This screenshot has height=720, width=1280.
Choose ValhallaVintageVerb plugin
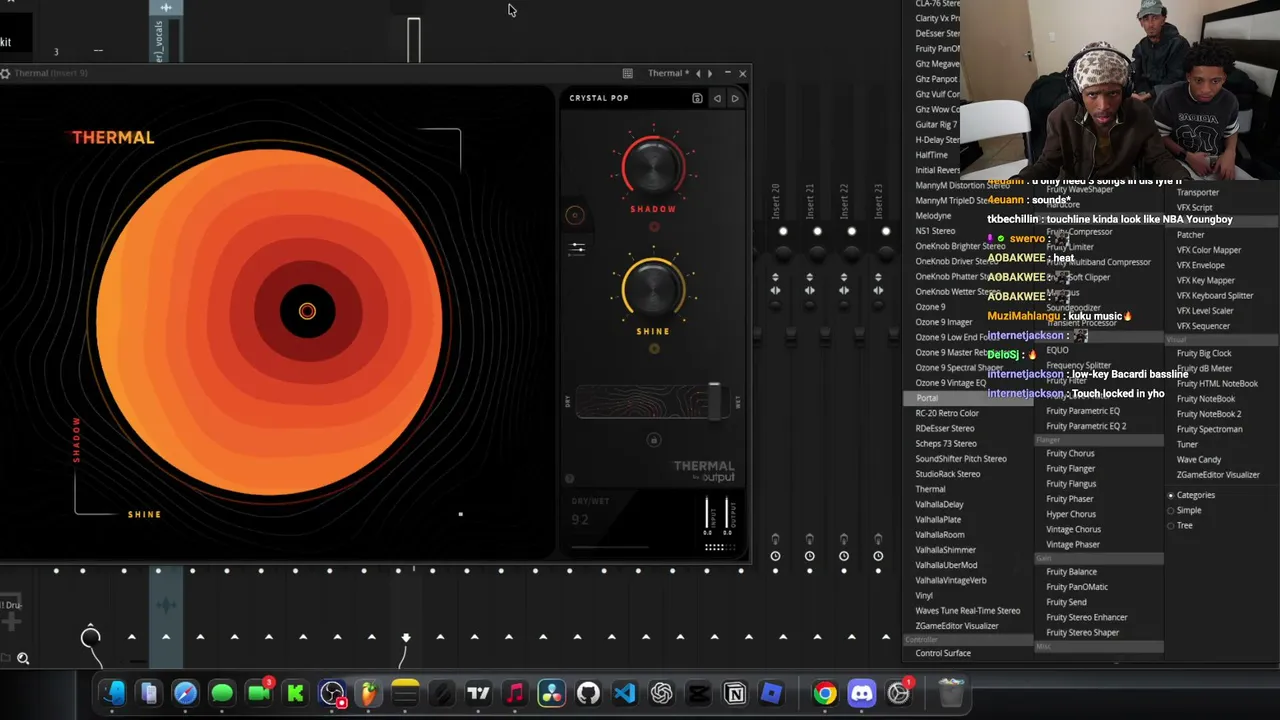click(x=951, y=580)
